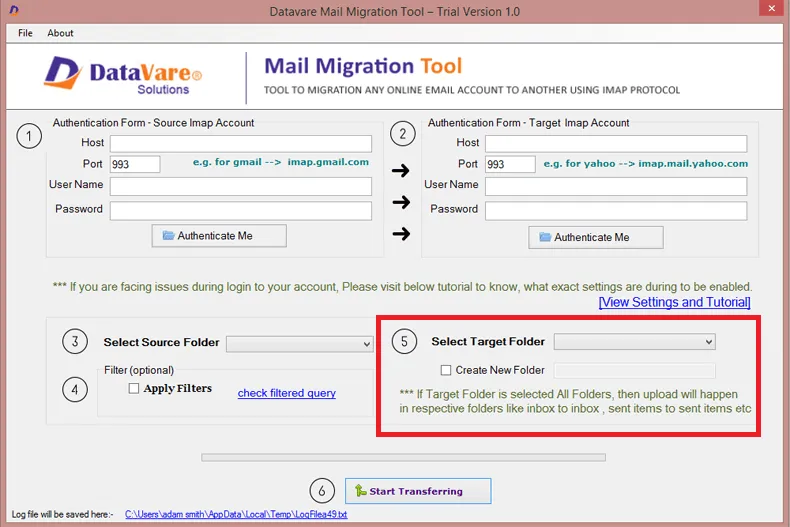Tick the Create New Folder checkbox
The image size is (790, 527).
(x=446, y=370)
